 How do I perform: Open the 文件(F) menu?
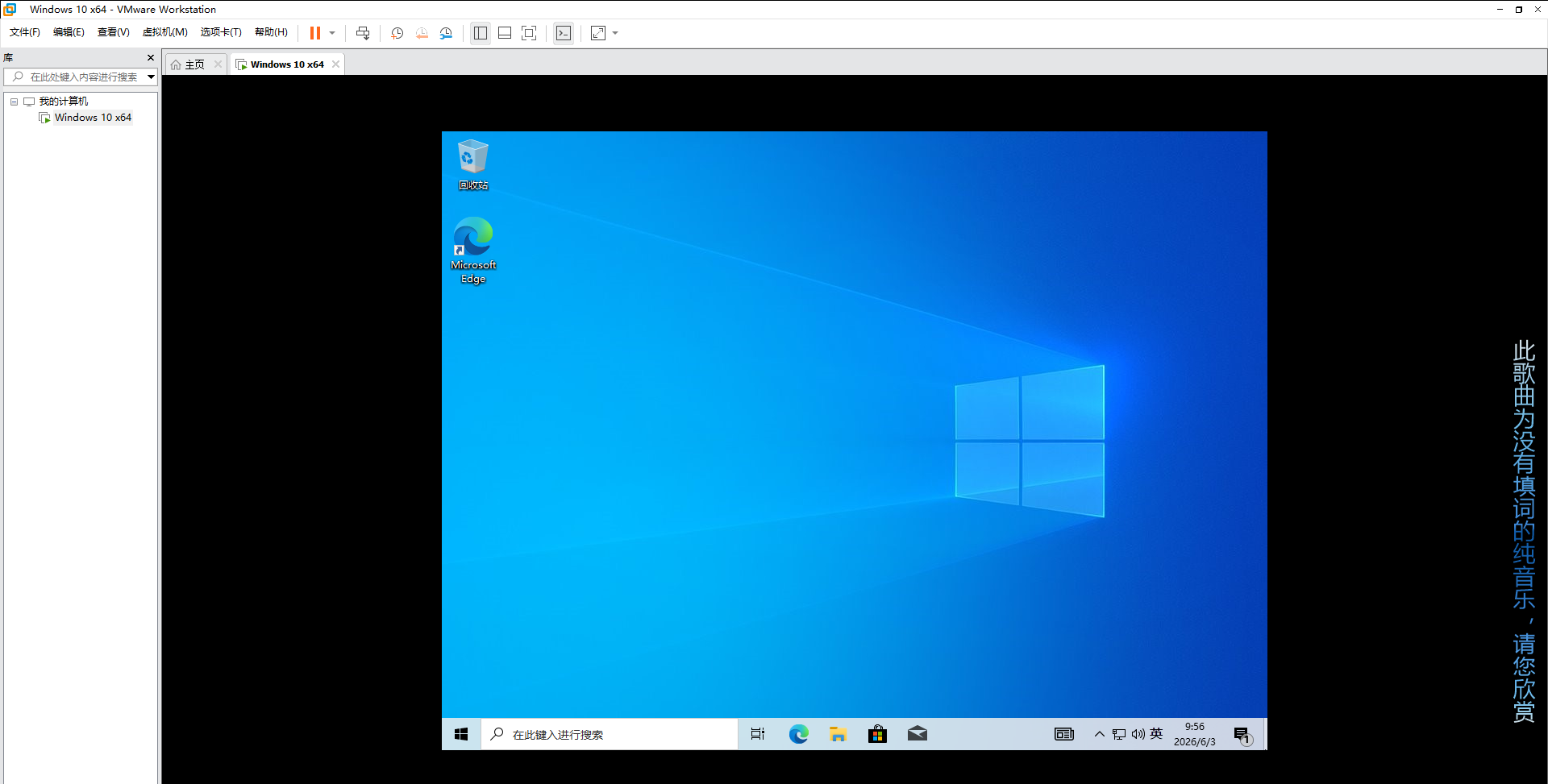coord(25,32)
